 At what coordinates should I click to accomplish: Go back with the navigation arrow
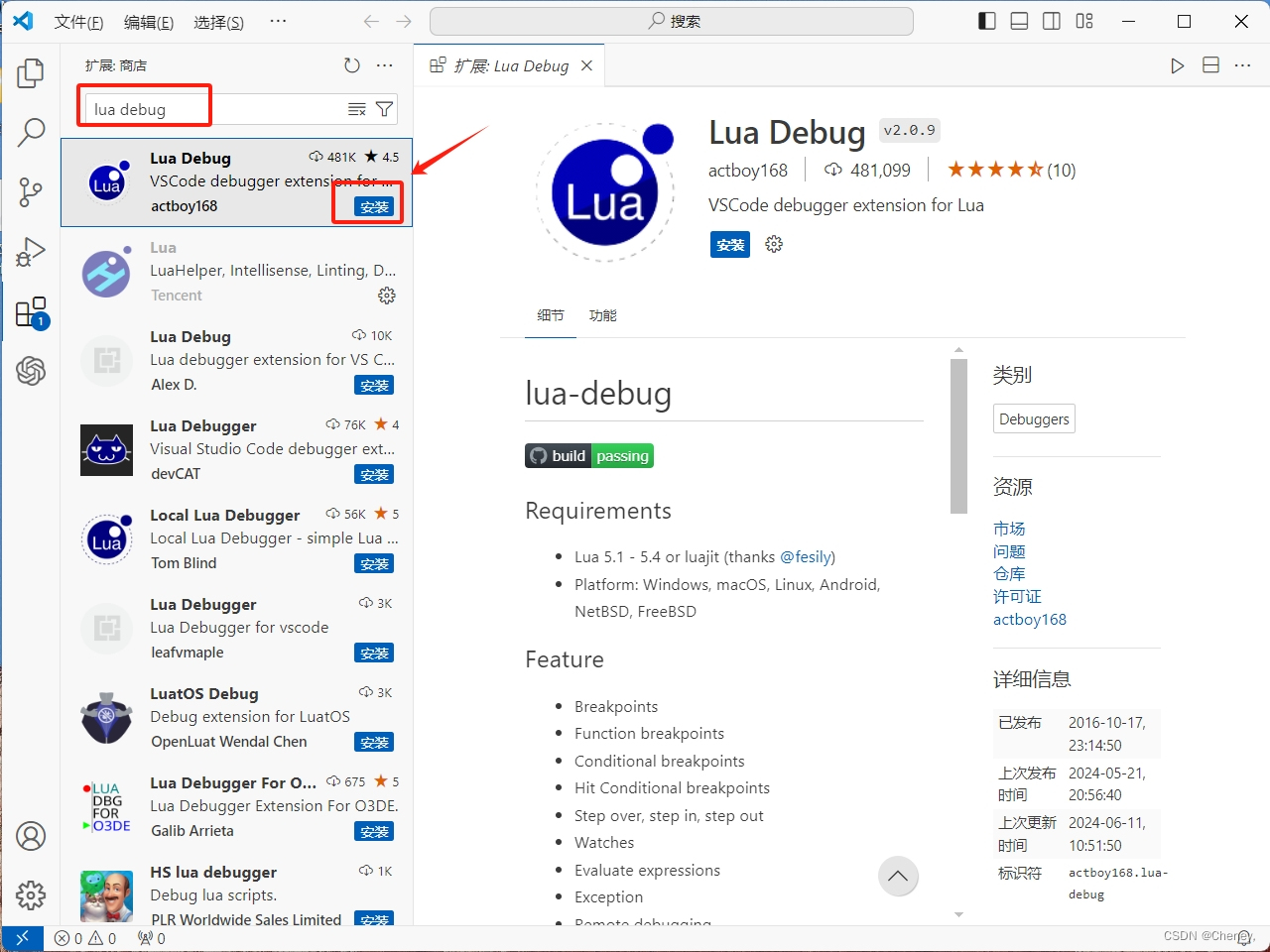tap(371, 21)
